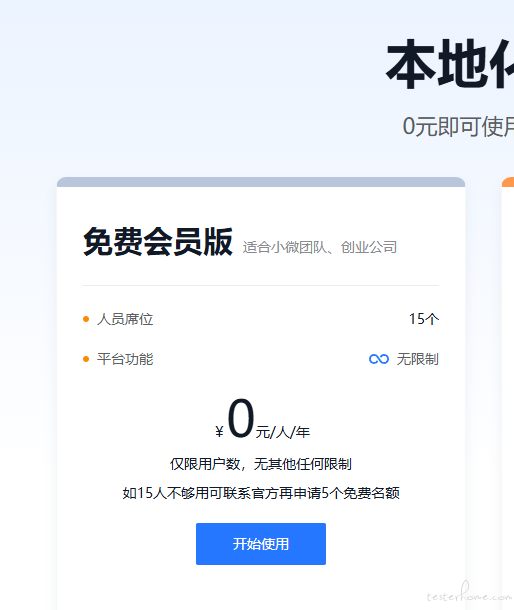The height and width of the screenshot is (610, 514).
Task: Click the blue 开始使用 button
Action: pos(261,543)
